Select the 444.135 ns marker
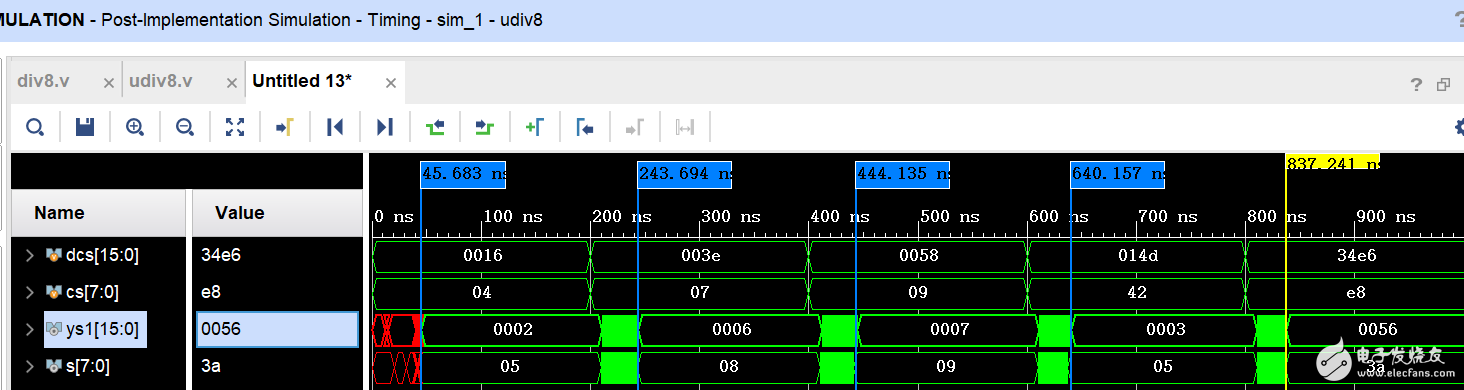 click(x=902, y=174)
